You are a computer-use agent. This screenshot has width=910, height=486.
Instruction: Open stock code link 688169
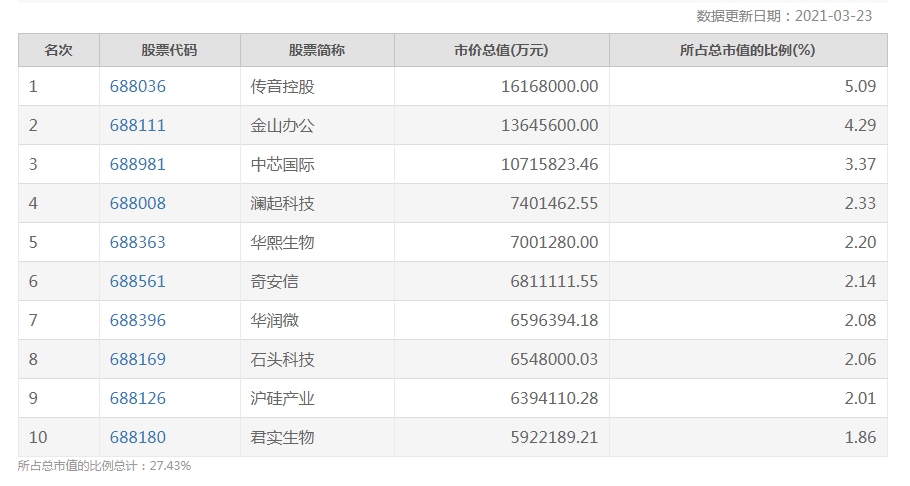click(138, 360)
